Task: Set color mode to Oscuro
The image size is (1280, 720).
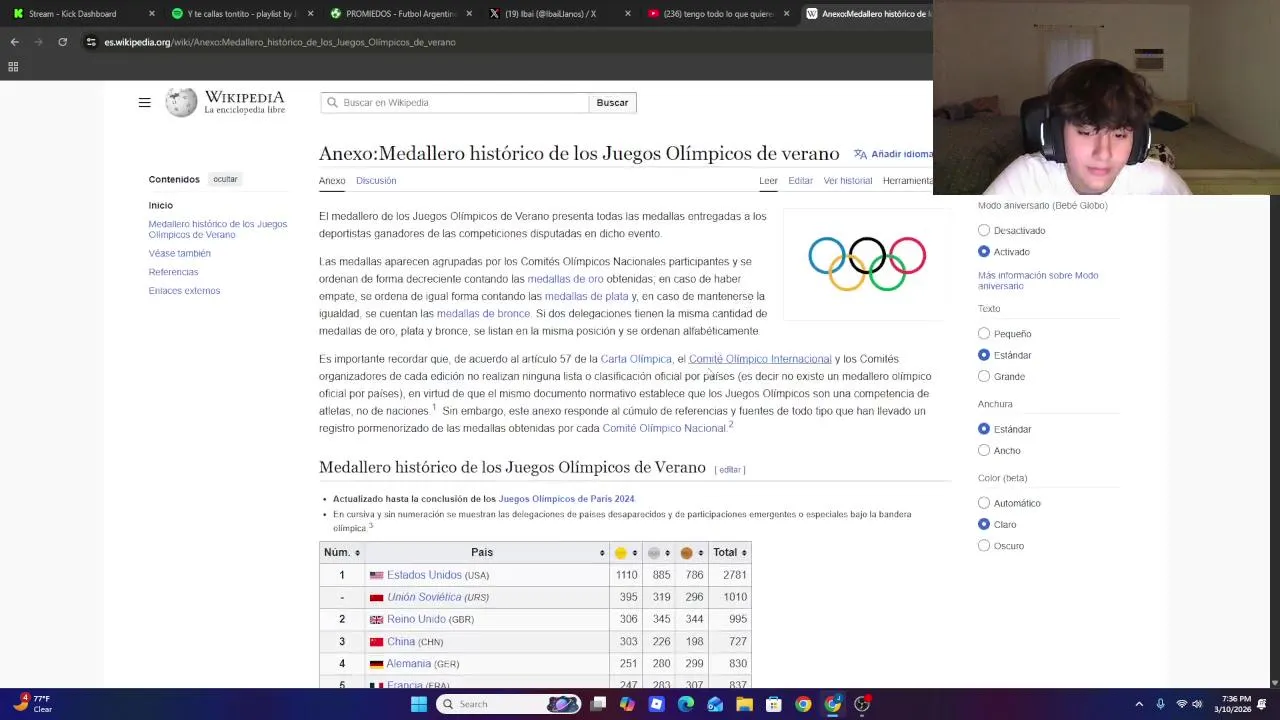Action: [984, 546]
